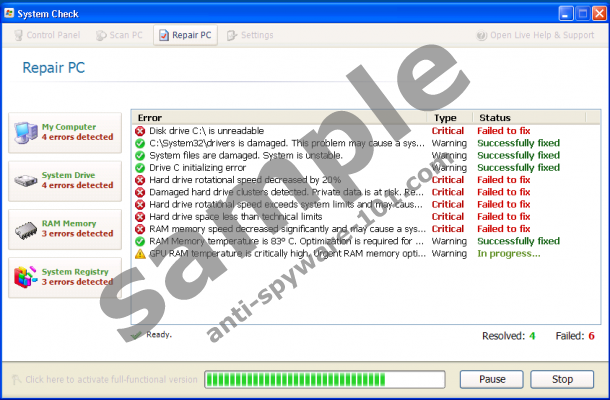Viewport: 610px width, 400px height.
Task: Click the Open Live Help & Support icon
Action: coord(482,35)
